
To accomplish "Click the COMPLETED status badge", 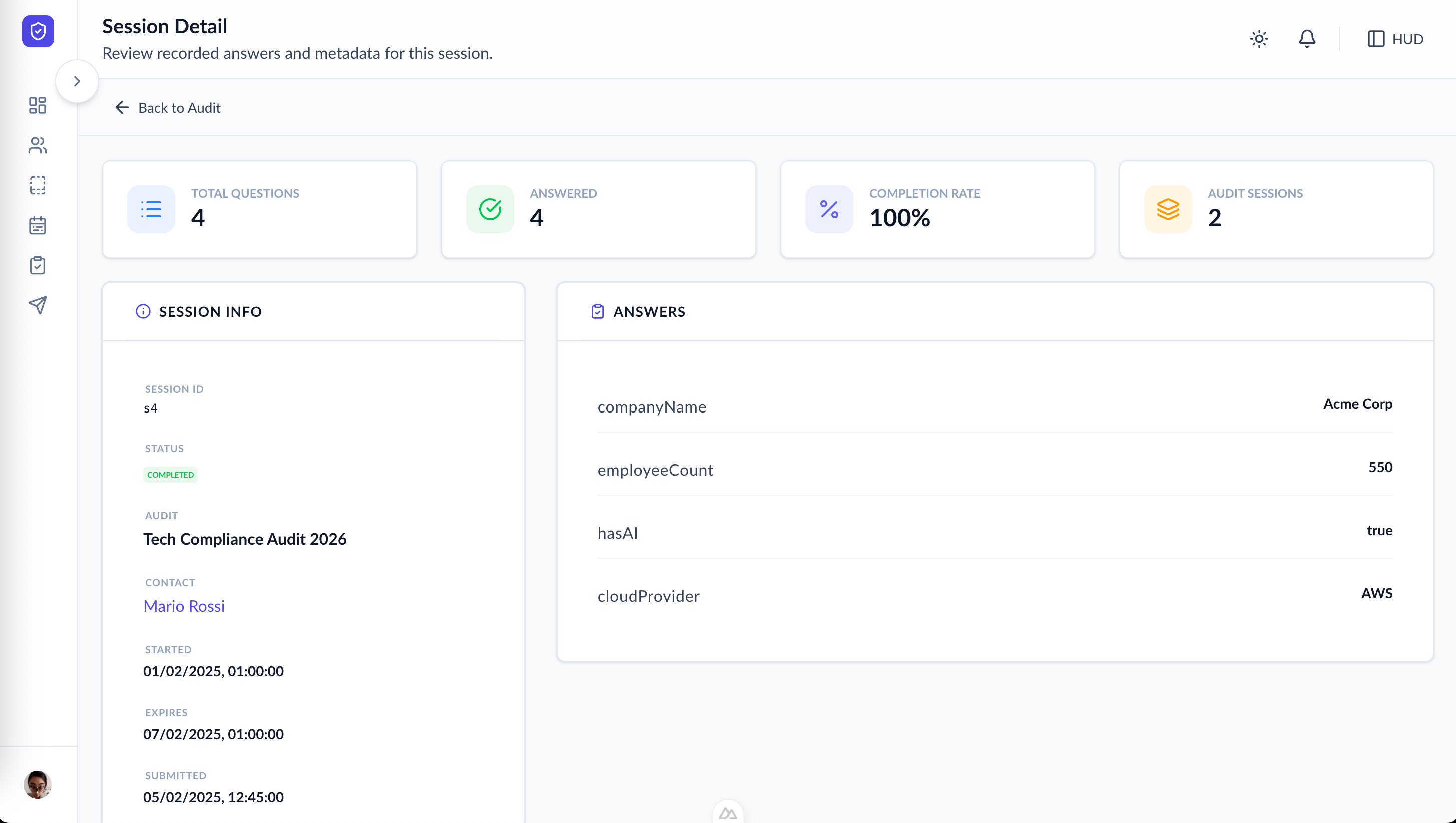I will pyautogui.click(x=170, y=475).
